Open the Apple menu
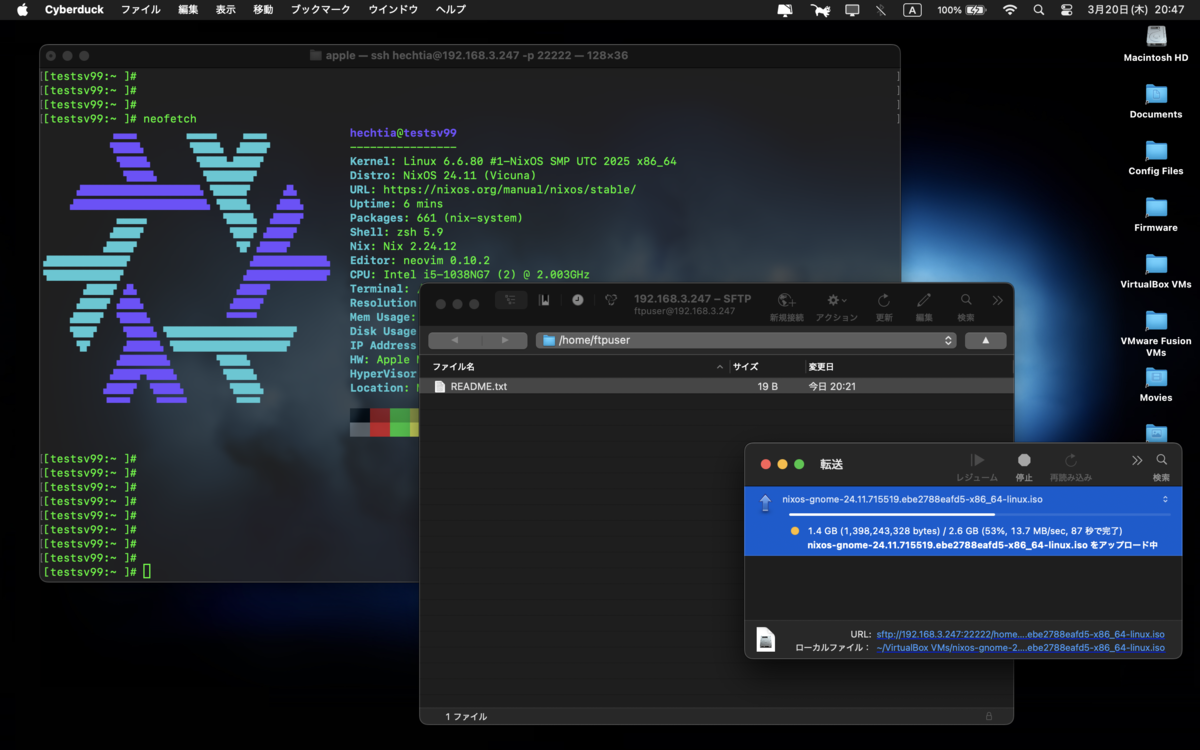 click(21, 9)
